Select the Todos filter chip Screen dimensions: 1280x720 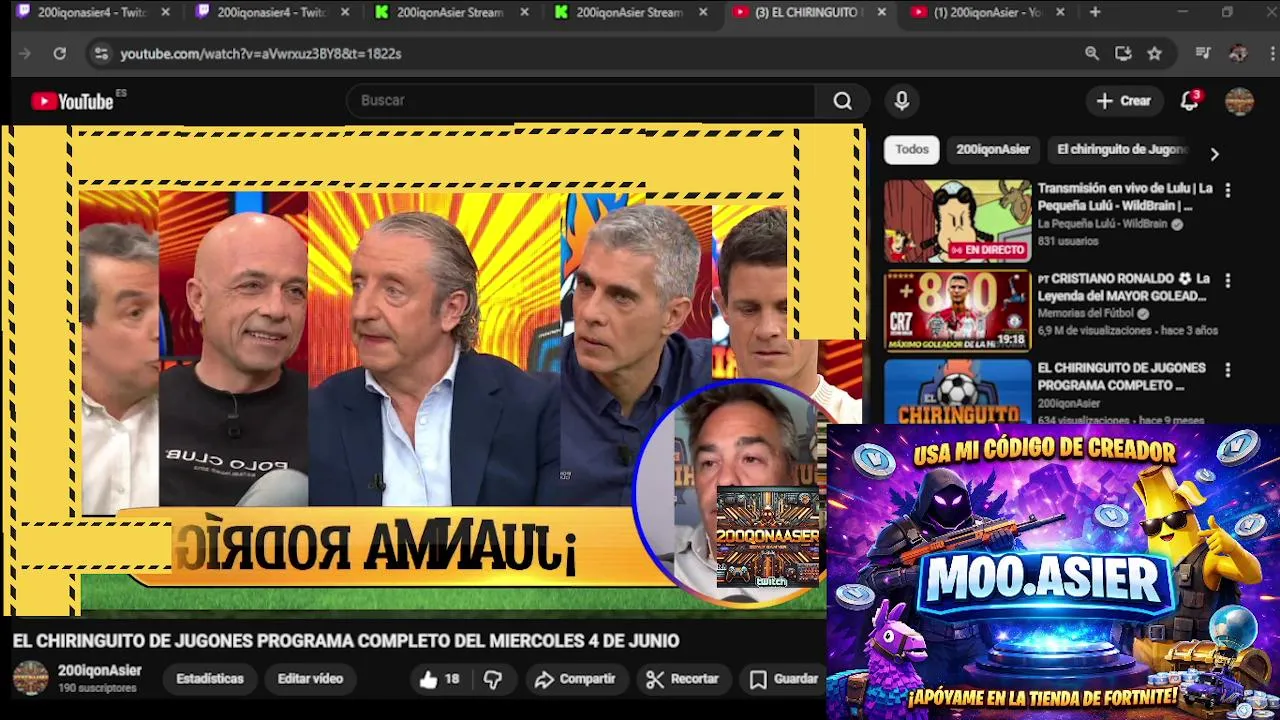[x=912, y=150]
